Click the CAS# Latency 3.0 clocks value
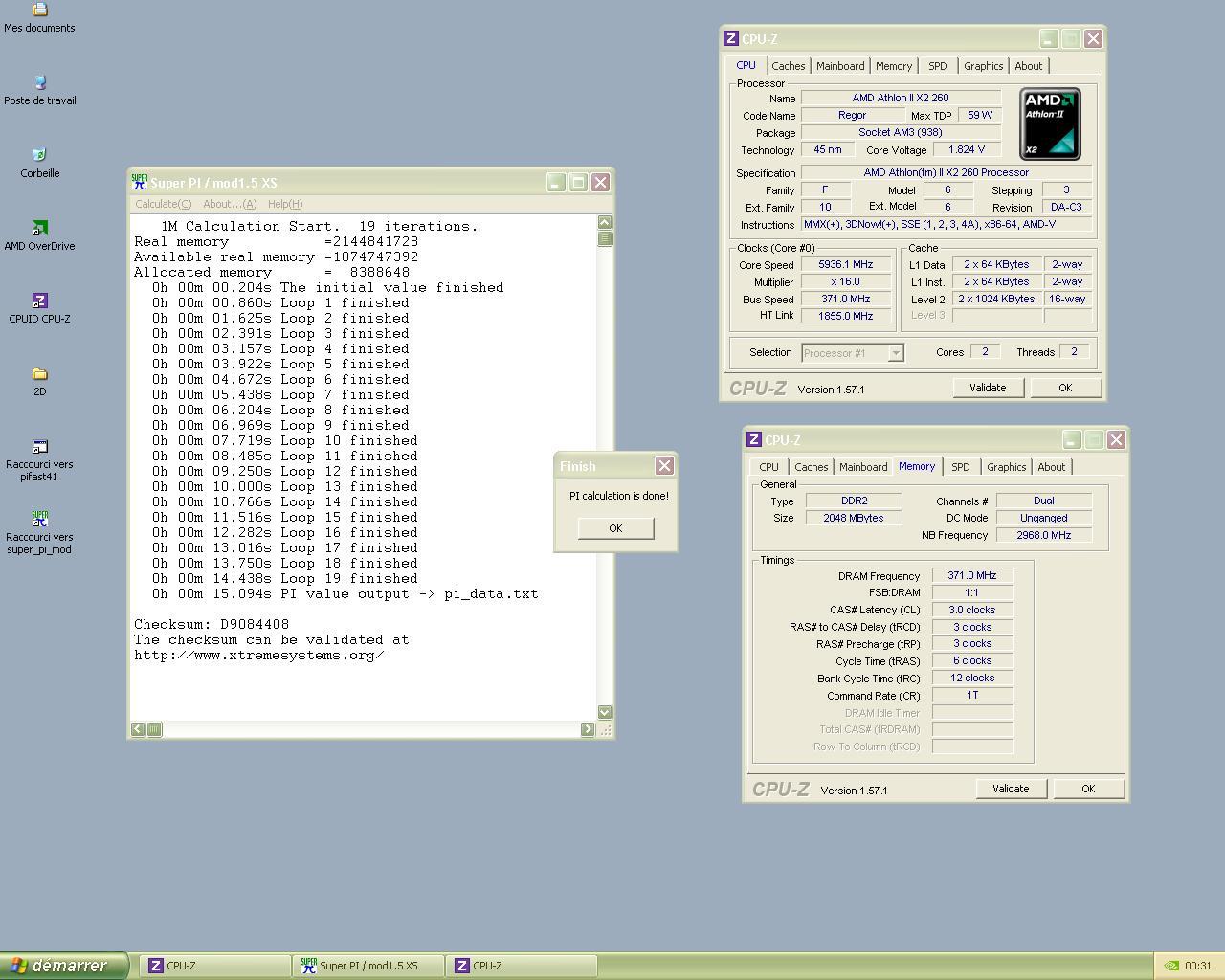The width and height of the screenshot is (1225, 980). [972, 610]
